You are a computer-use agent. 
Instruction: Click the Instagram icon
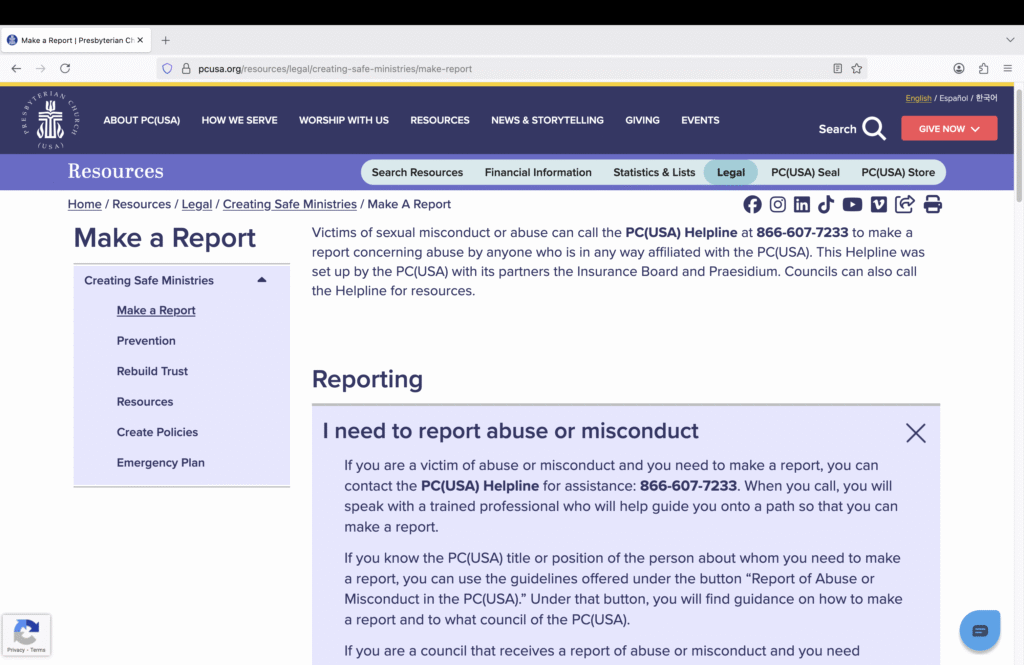pyautogui.click(x=778, y=204)
